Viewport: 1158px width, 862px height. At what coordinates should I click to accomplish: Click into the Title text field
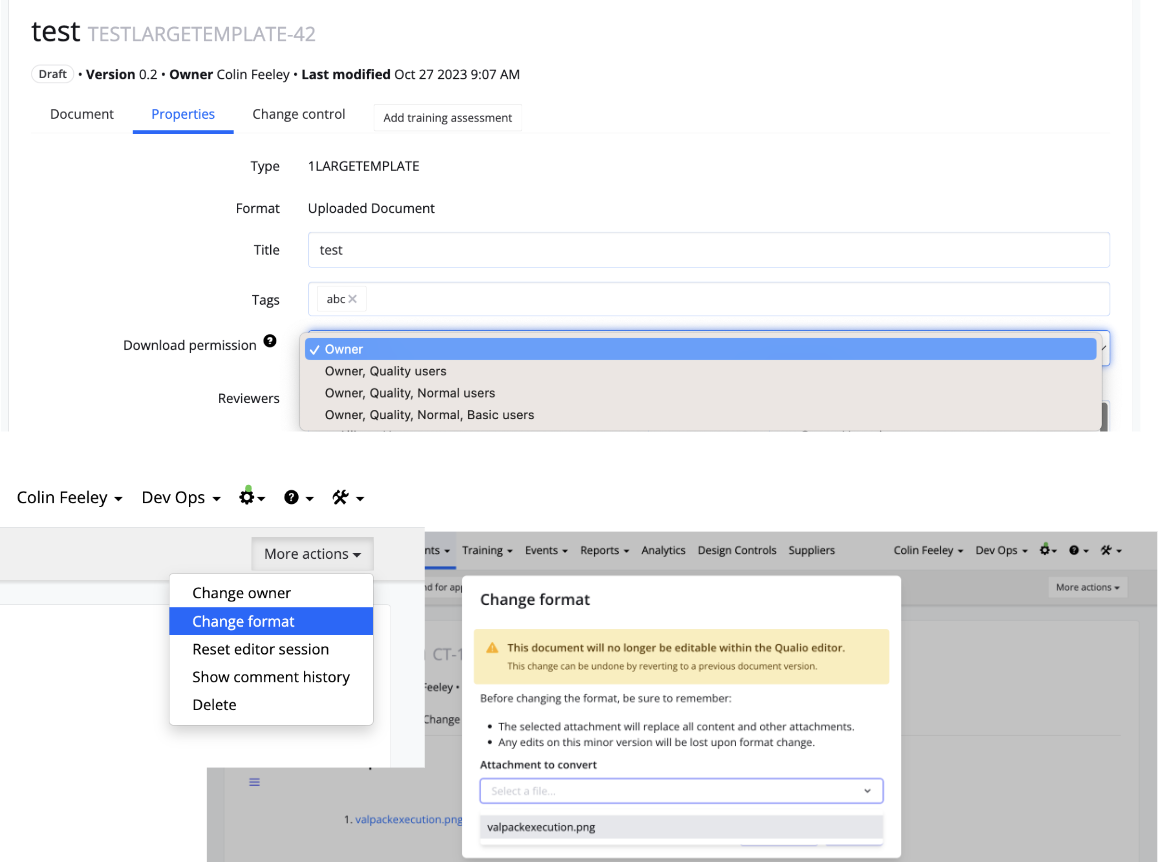pos(708,250)
